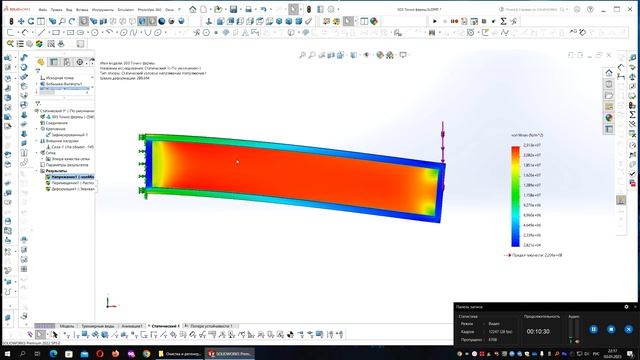
Task: Click the Sigma results icon in the simulation toolbar
Action: 503,21
